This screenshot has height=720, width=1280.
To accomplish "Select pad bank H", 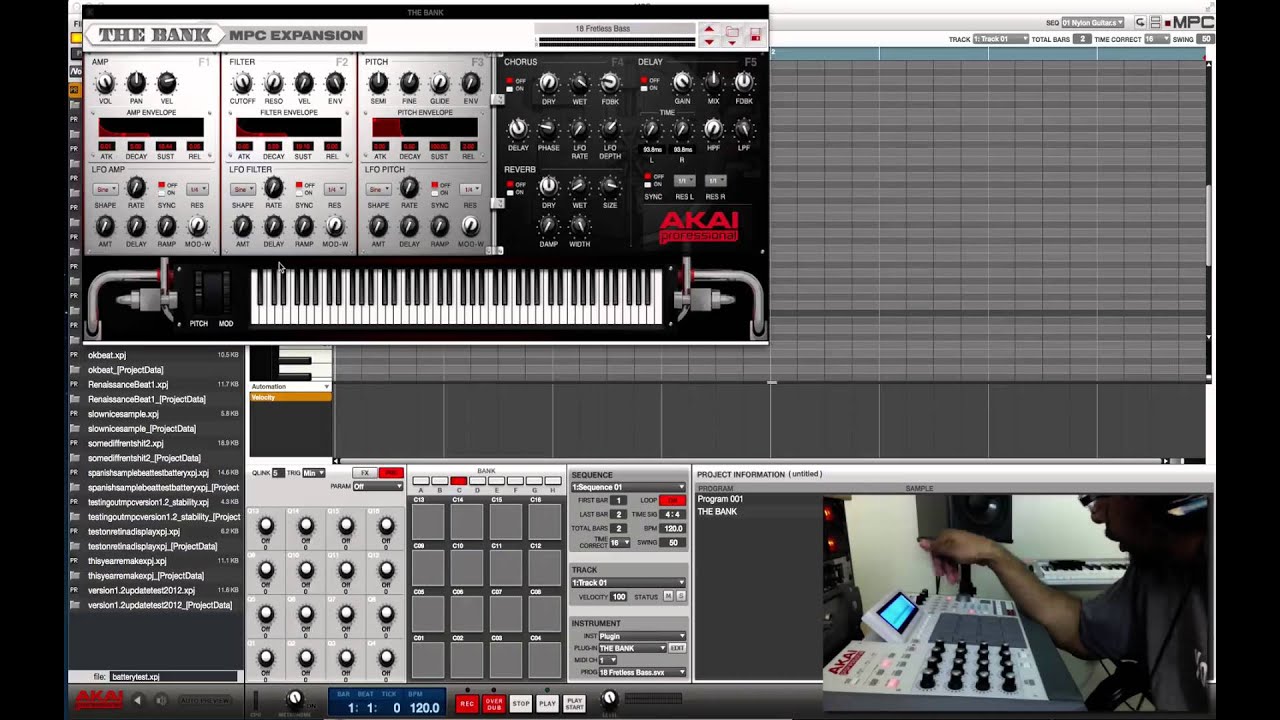I will [553, 481].
